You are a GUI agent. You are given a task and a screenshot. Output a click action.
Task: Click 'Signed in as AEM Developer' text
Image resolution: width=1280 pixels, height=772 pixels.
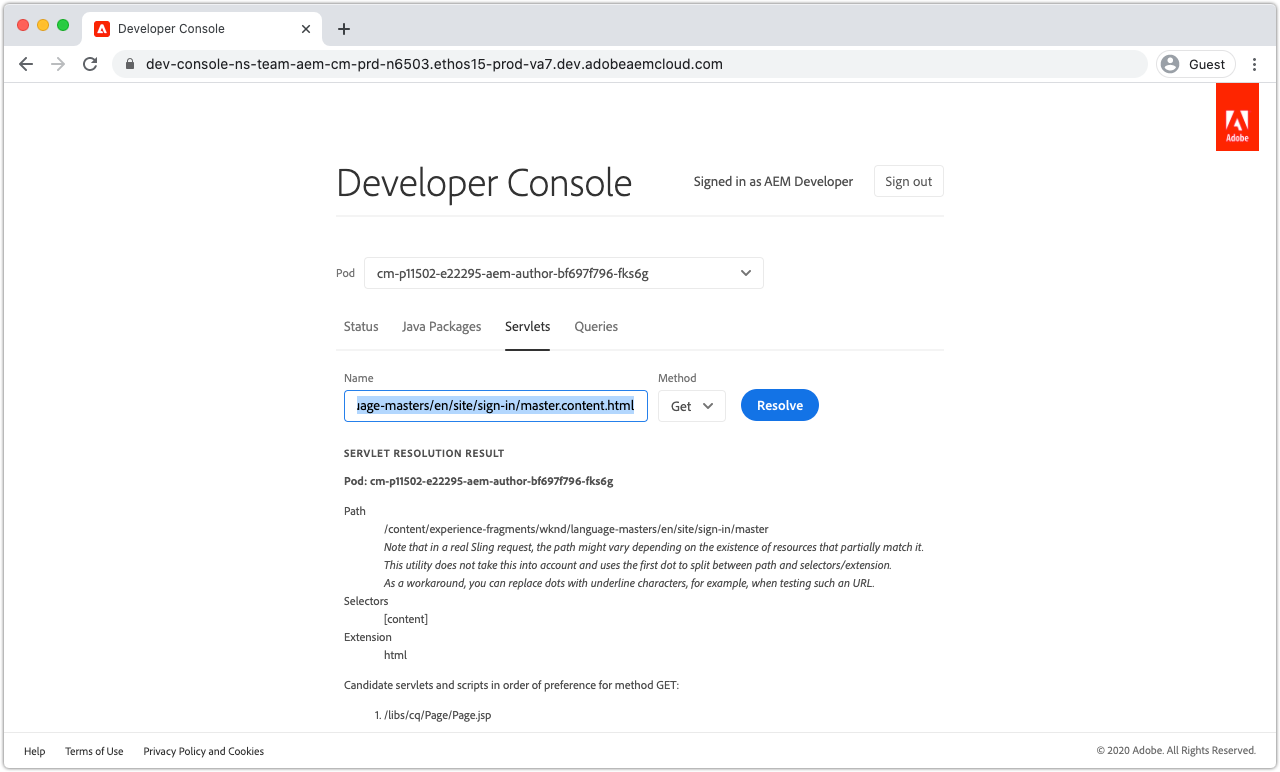774,182
